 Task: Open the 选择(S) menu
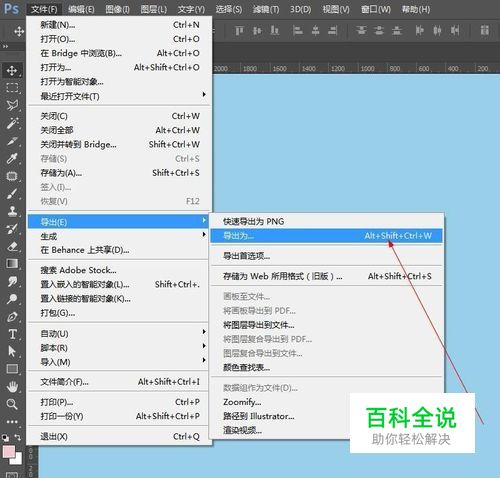click(229, 9)
